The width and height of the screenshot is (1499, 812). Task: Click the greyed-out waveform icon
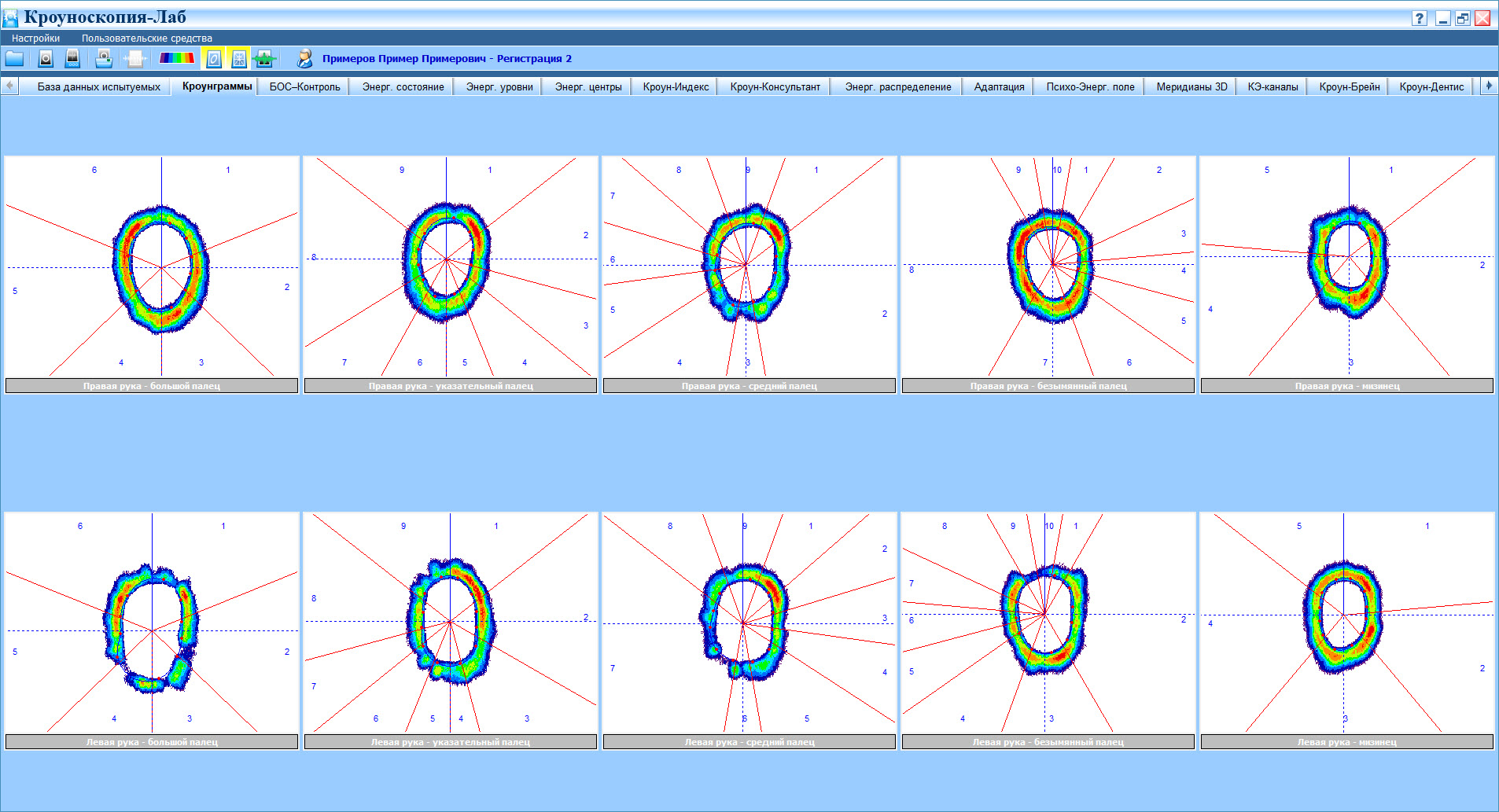pyautogui.click(x=135, y=58)
